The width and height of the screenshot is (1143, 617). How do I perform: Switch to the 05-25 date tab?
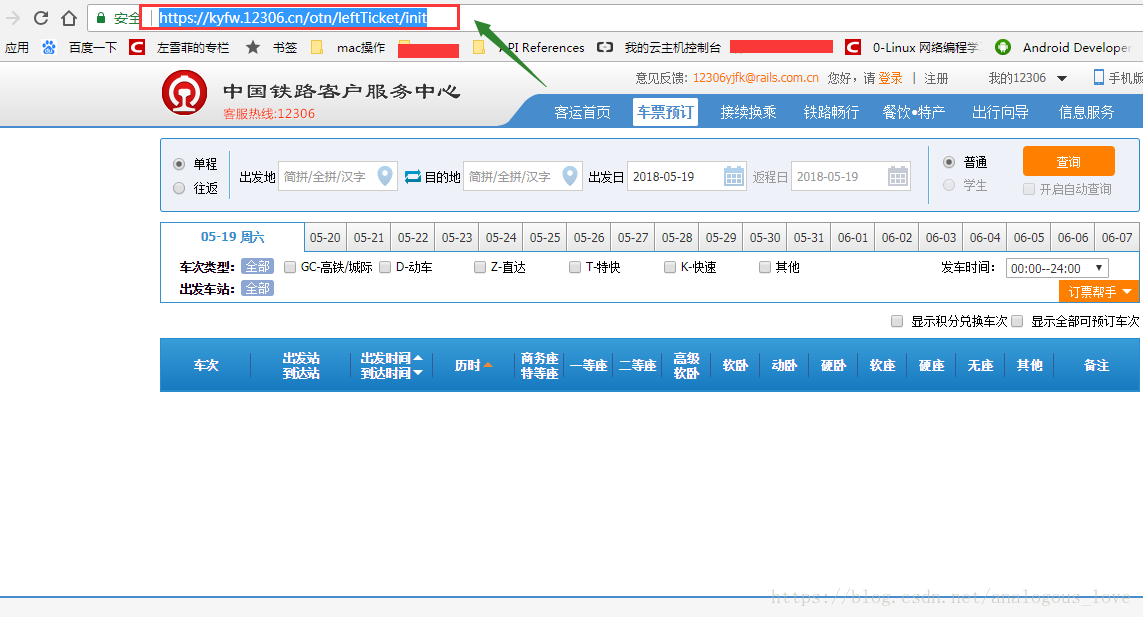(545, 238)
